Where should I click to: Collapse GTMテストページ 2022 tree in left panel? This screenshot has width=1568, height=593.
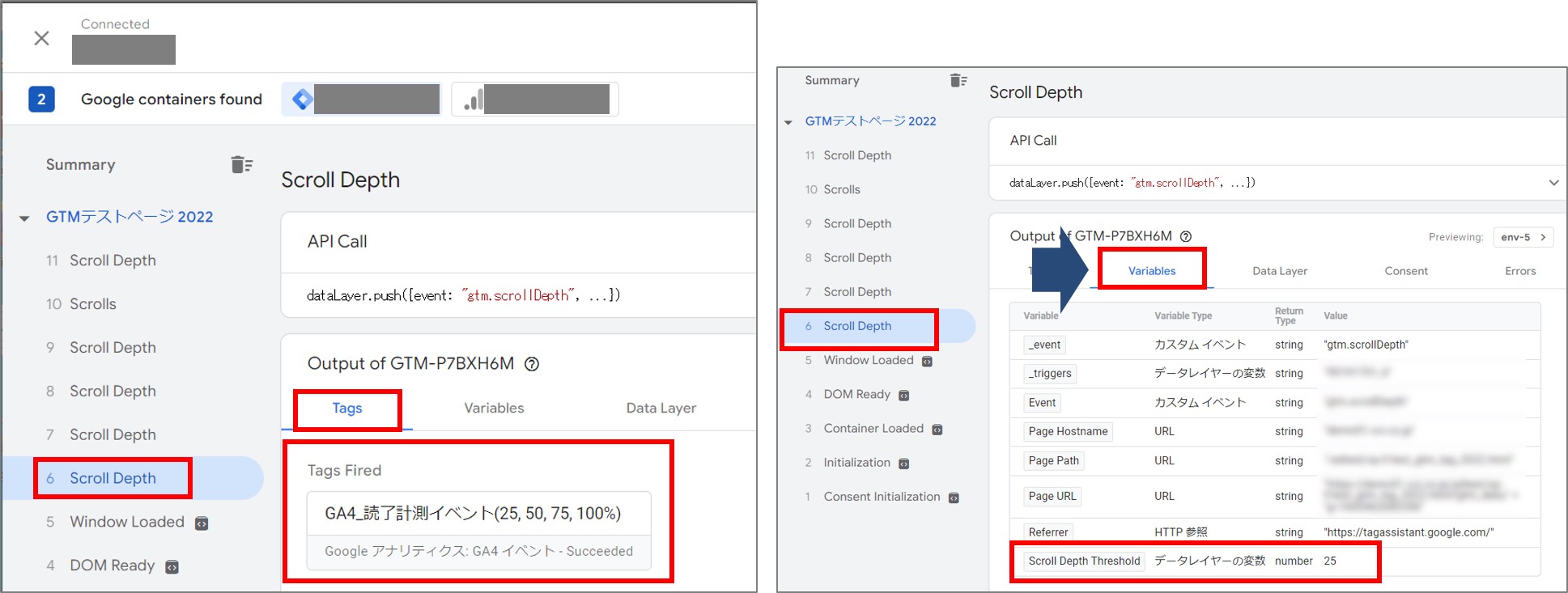[24, 218]
